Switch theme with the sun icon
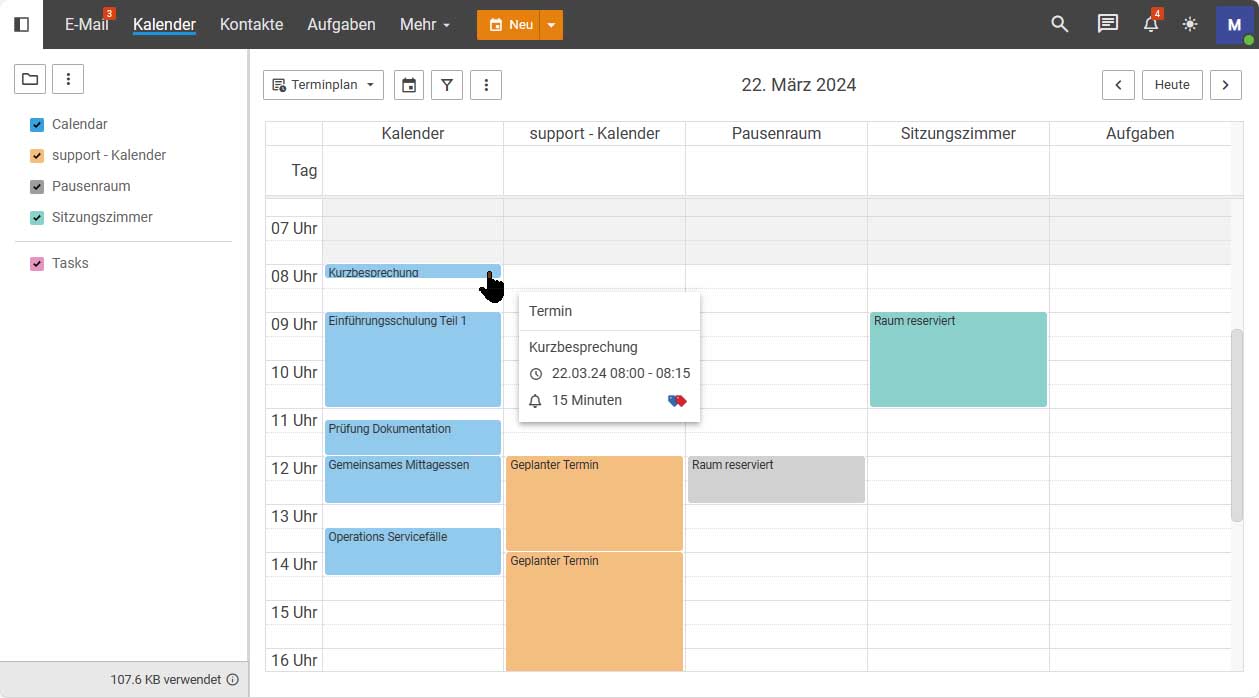 tap(1190, 24)
